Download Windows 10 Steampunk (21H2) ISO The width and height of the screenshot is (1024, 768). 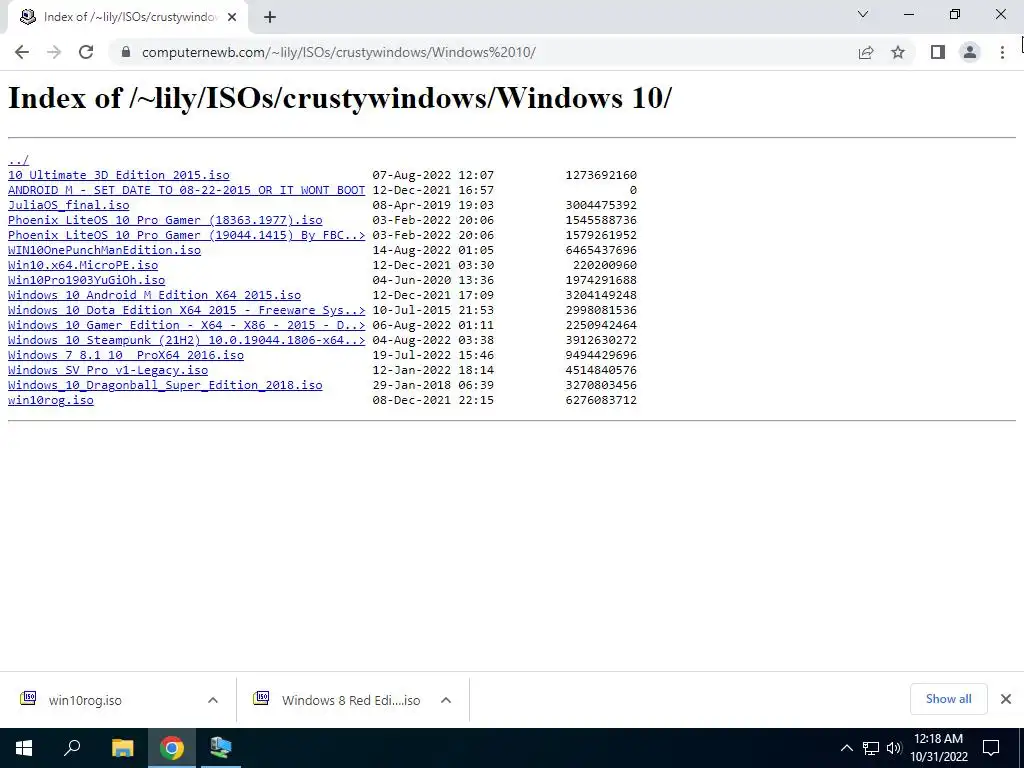point(186,340)
